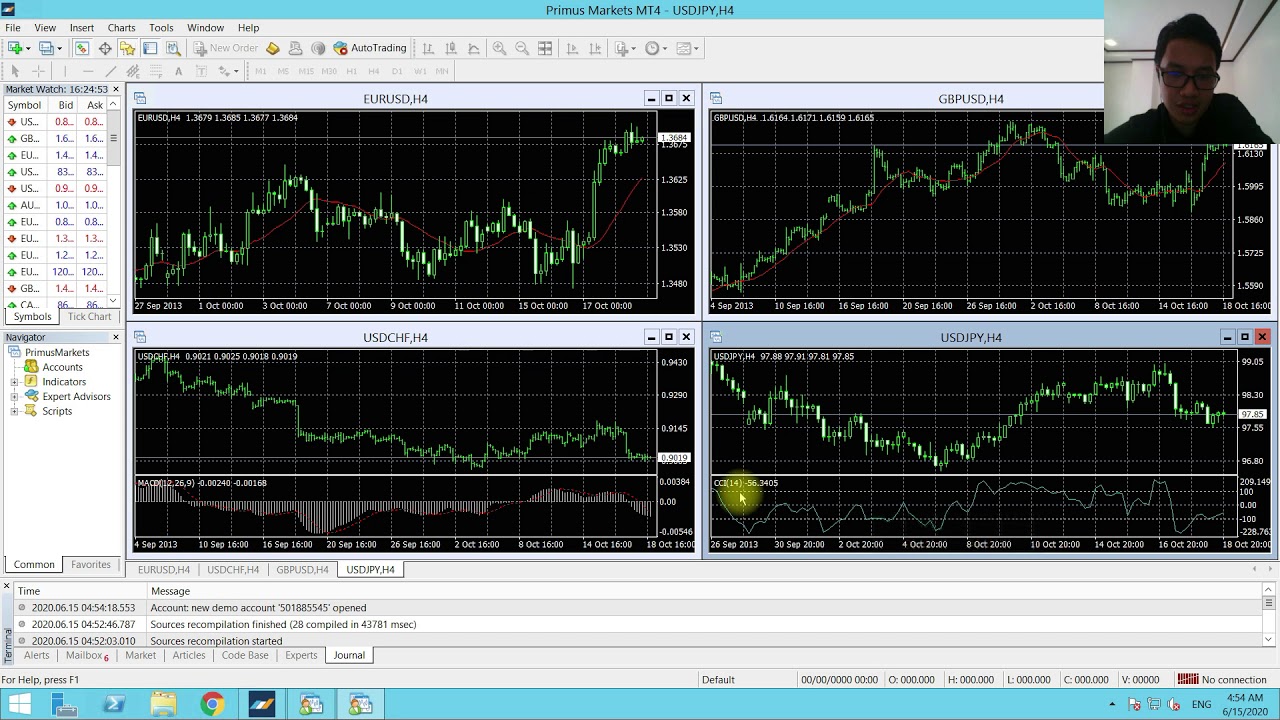Select the text label tool
1280x720 pixels.
point(201,71)
